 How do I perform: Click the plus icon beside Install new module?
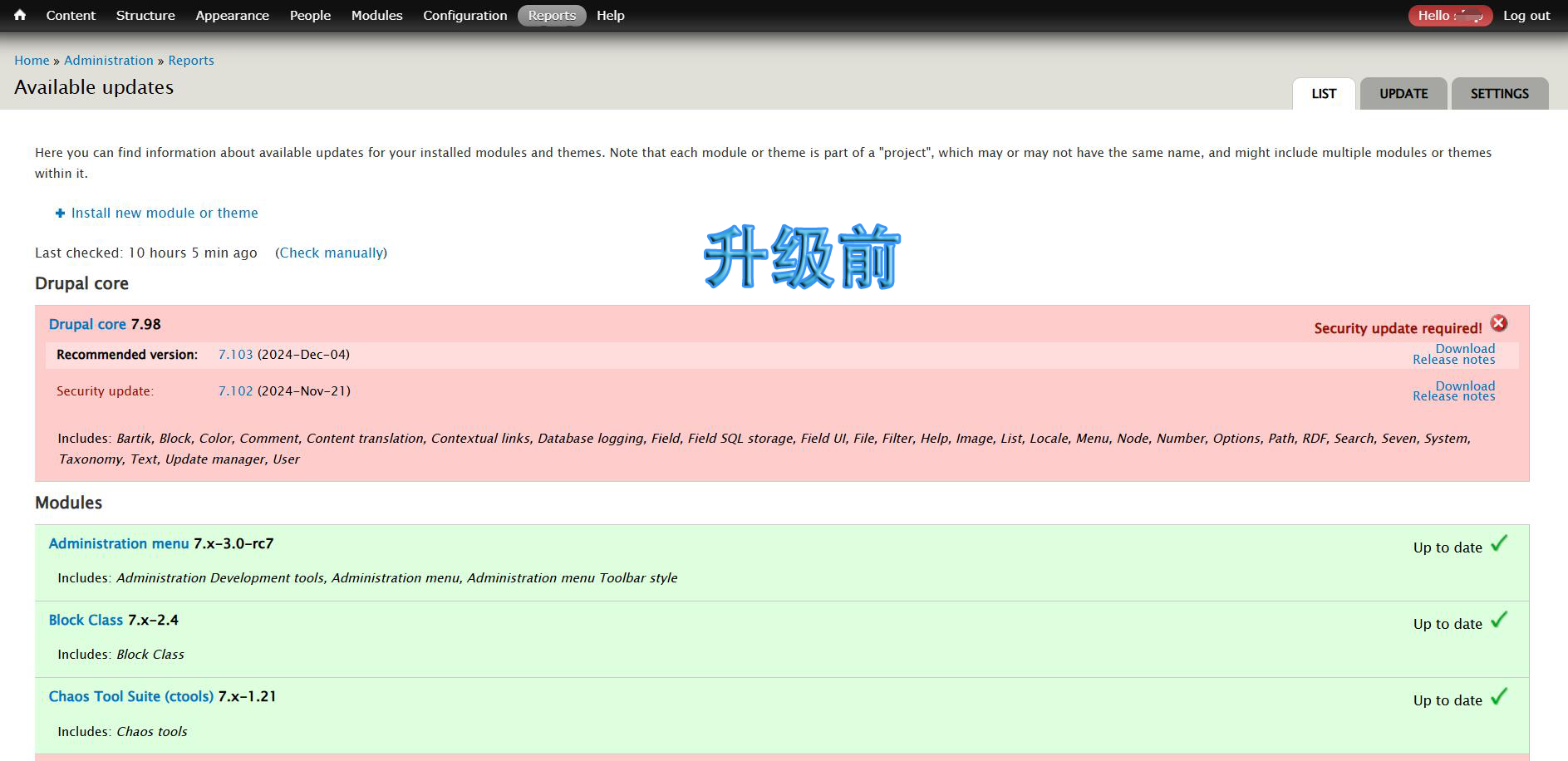[60, 214]
